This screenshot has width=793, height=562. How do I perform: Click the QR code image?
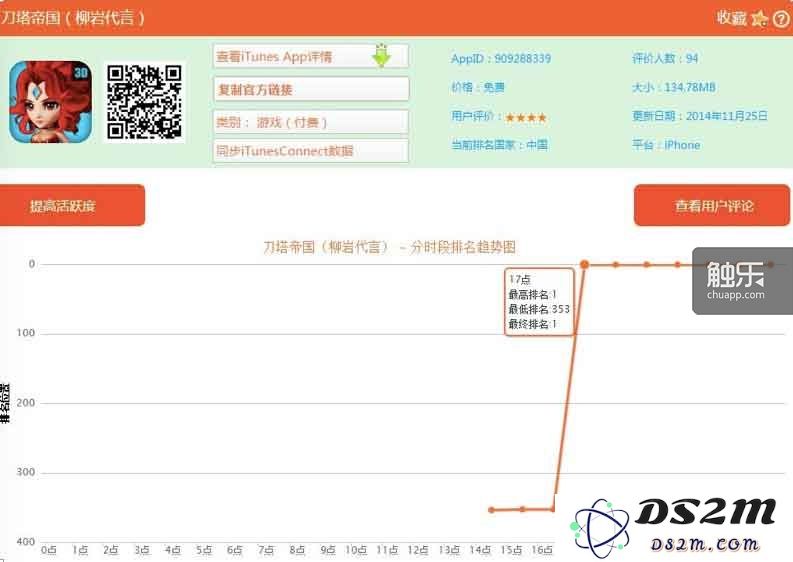[x=144, y=102]
